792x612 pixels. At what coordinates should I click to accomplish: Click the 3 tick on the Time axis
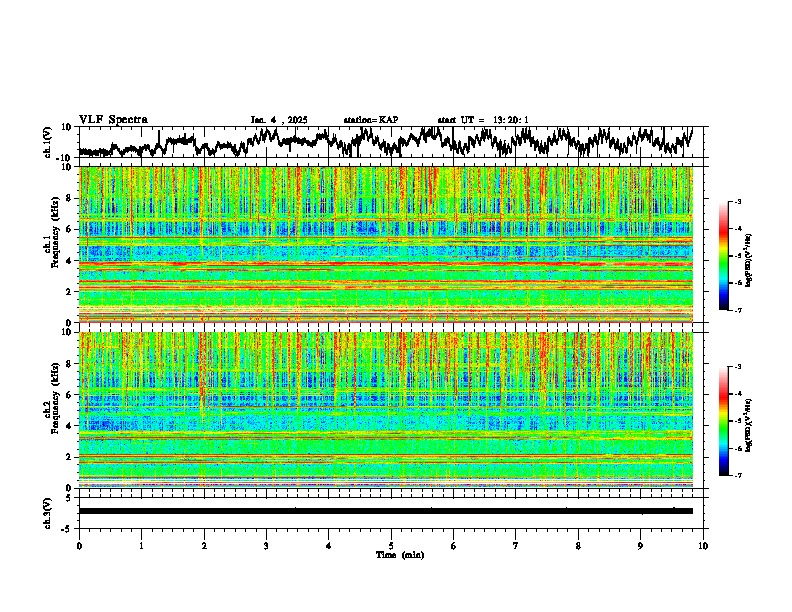266,546
